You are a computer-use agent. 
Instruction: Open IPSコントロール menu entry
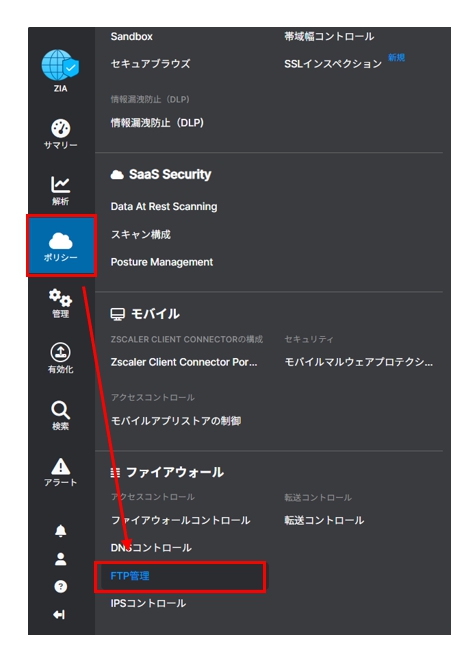[x=148, y=603]
